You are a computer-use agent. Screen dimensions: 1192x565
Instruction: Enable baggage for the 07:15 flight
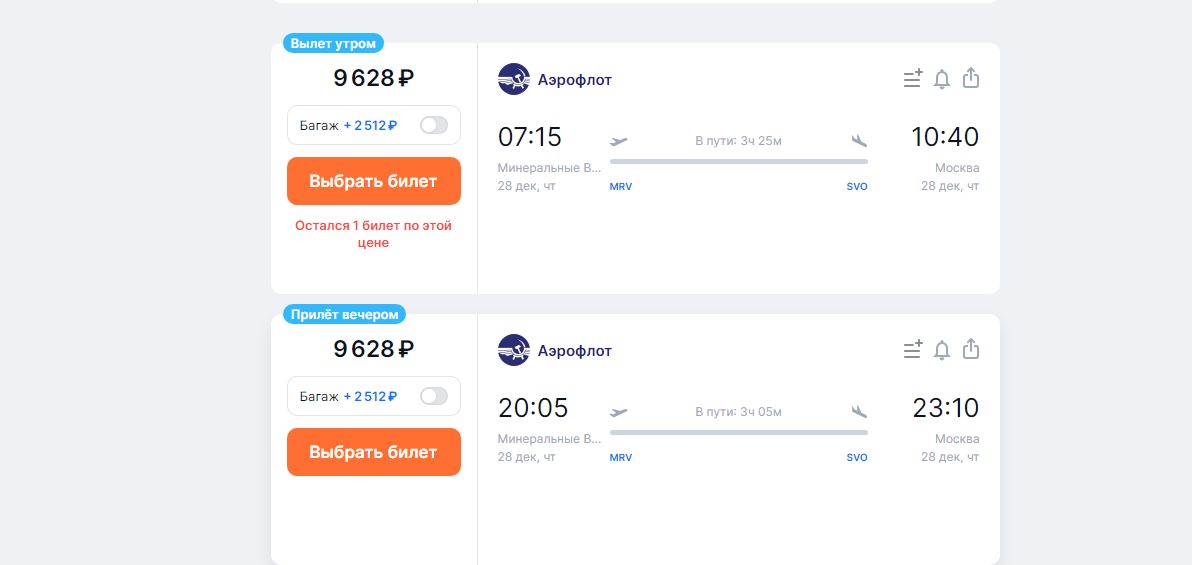coord(434,125)
